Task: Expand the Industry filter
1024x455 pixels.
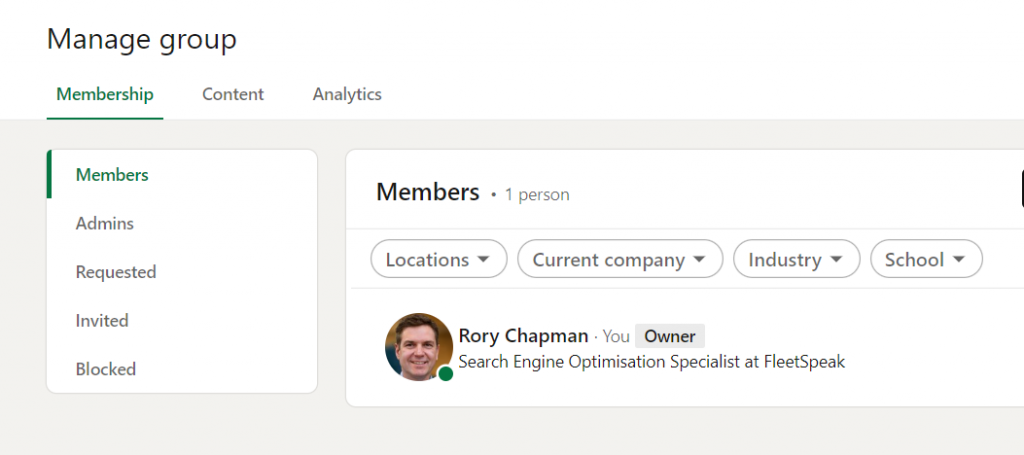Action: pyautogui.click(x=797, y=259)
